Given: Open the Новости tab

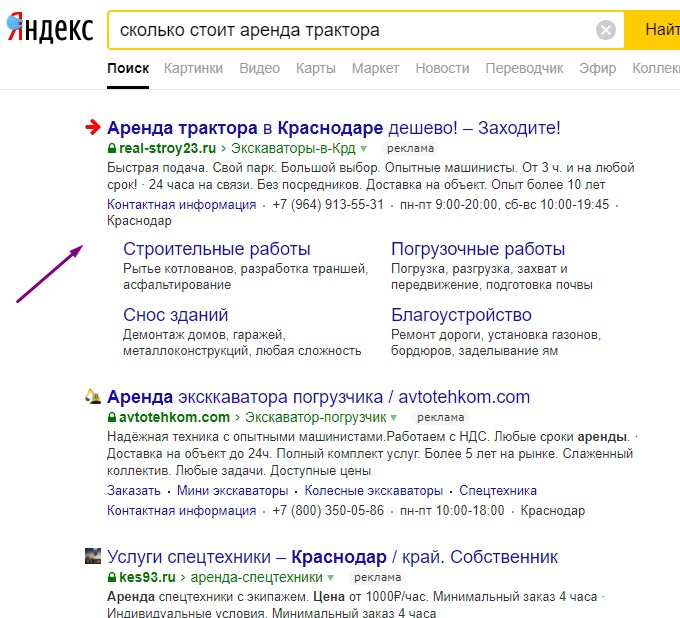Looking at the screenshot, I should pos(442,68).
